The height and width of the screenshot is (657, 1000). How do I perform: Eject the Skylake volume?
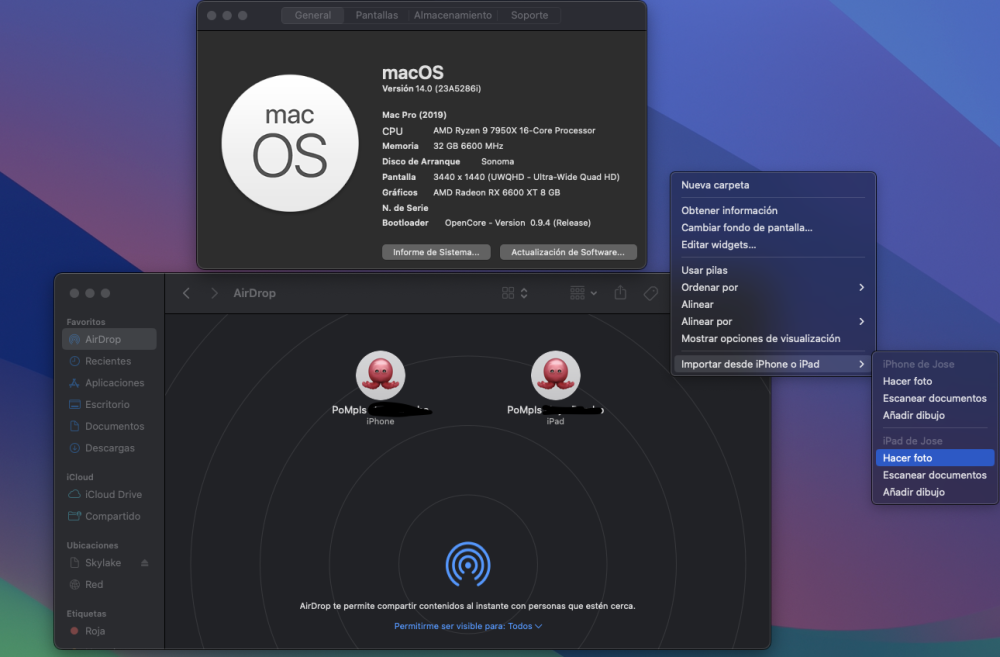145,563
